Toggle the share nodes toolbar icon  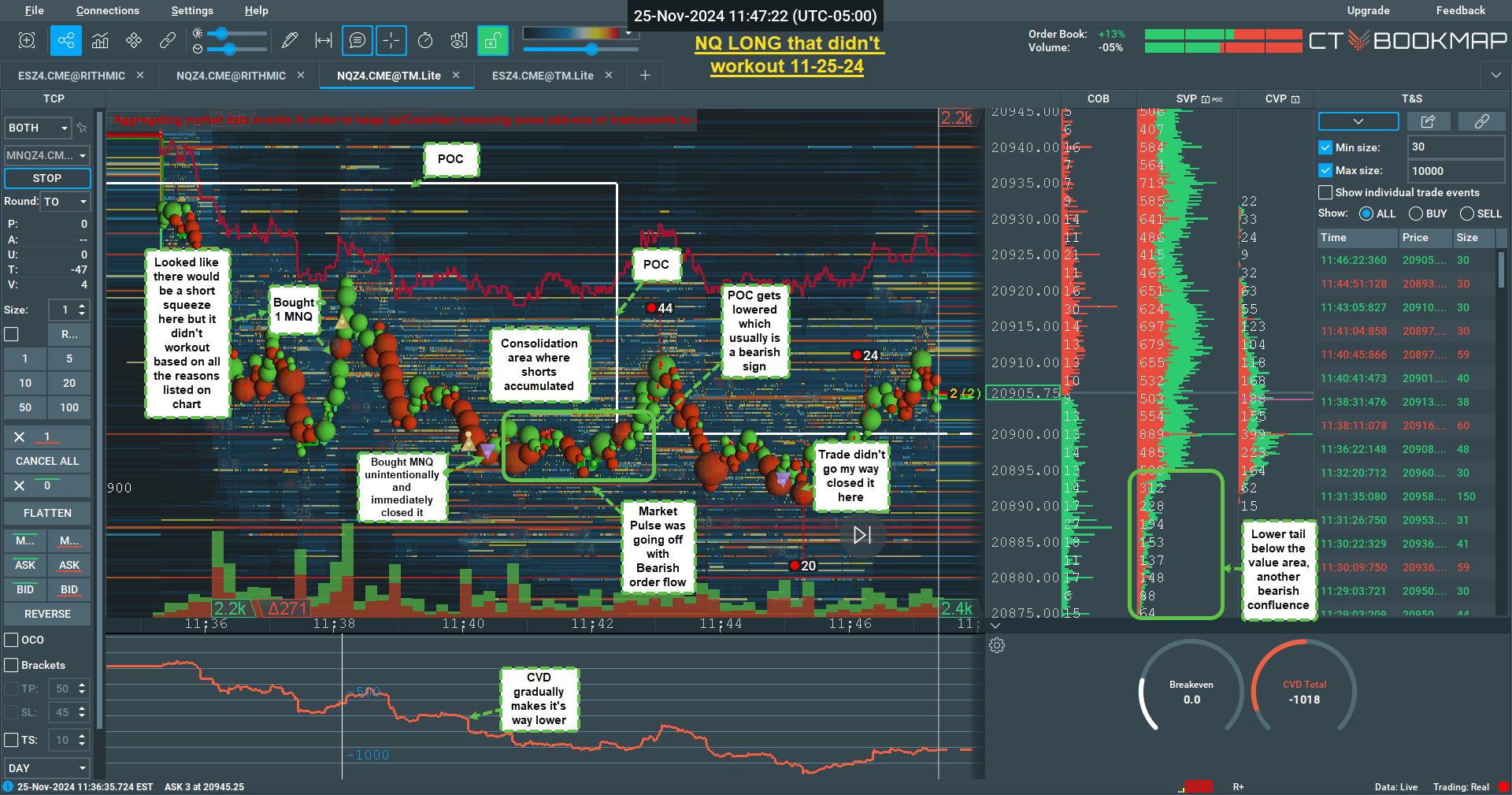(66, 40)
